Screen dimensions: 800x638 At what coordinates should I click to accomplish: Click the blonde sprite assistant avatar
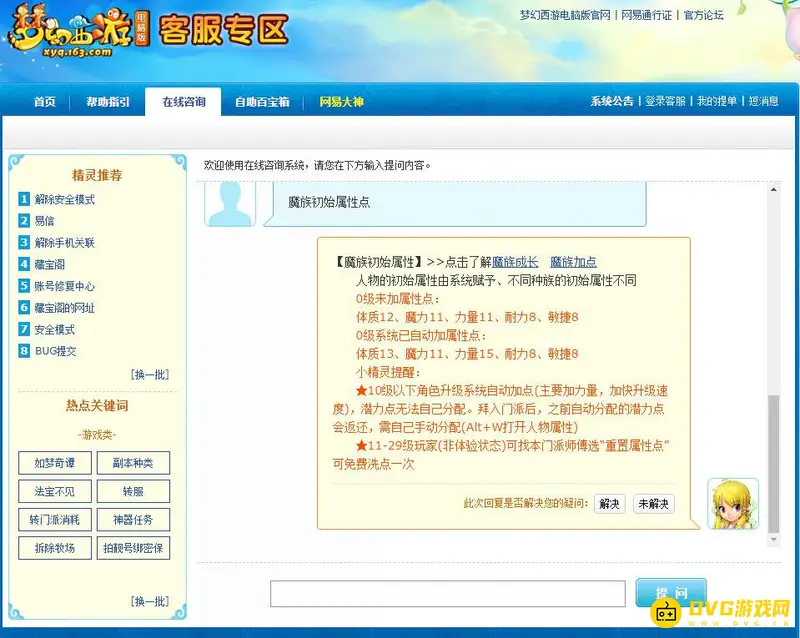point(733,503)
